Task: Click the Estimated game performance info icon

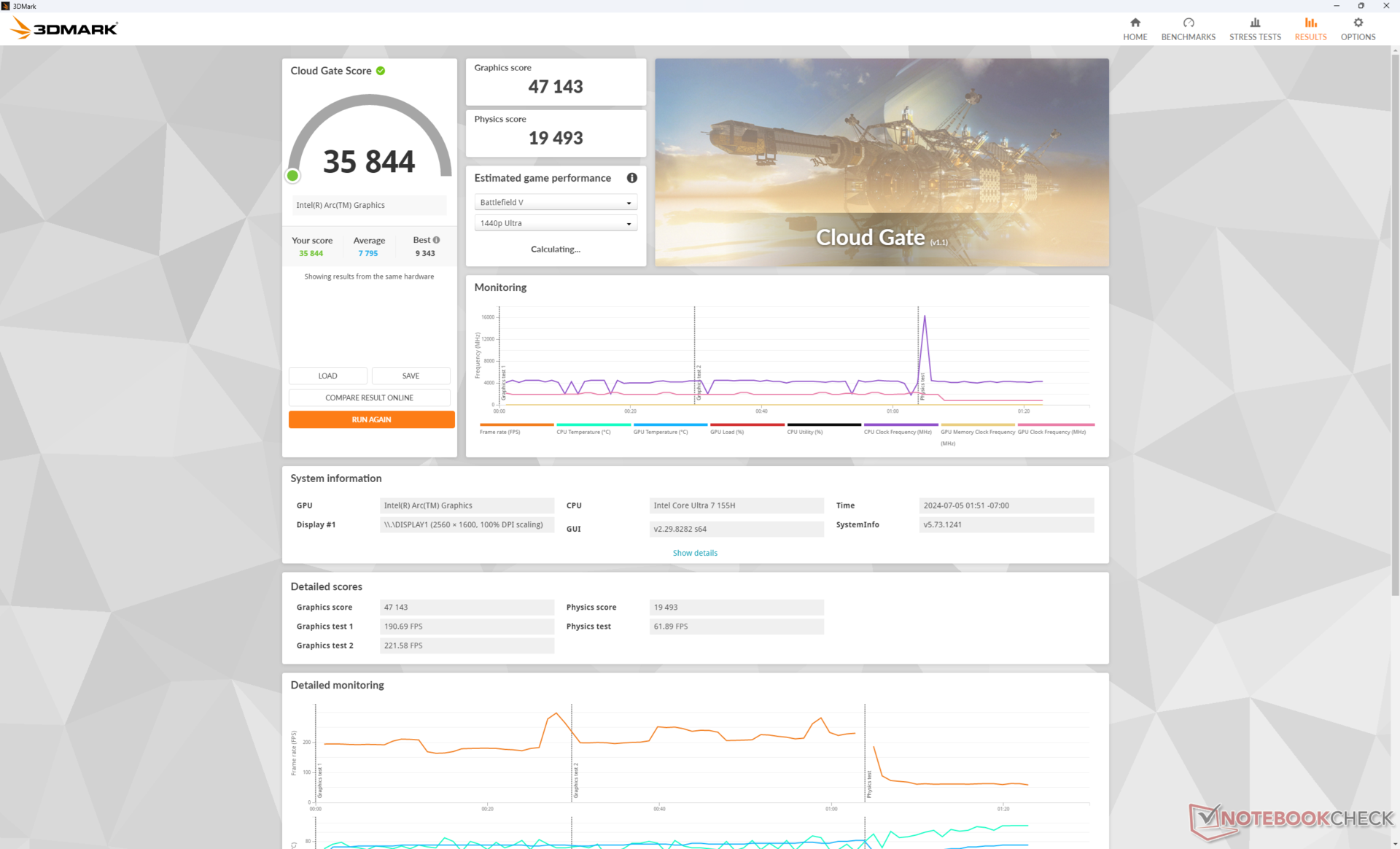Action: point(631,178)
